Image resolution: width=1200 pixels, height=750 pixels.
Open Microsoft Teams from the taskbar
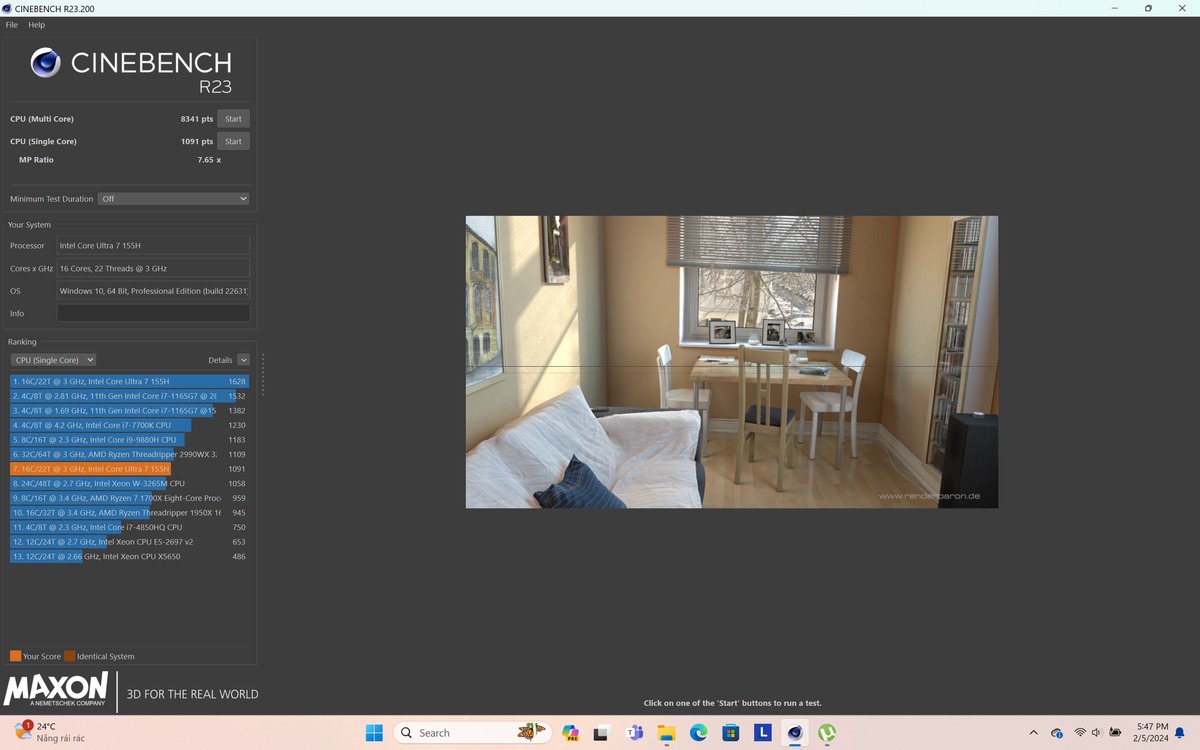(x=634, y=733)
